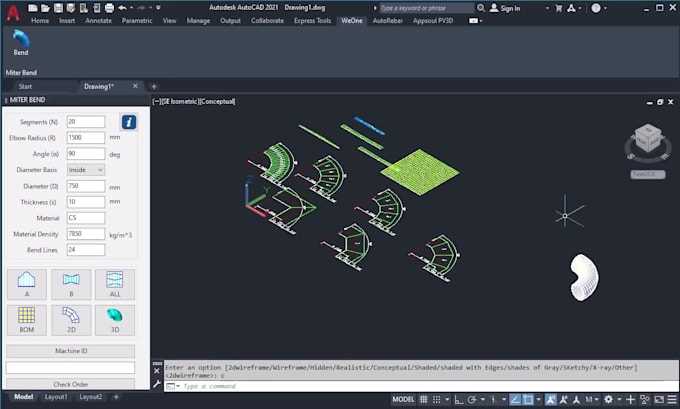The width and height of the screenshot is (680, 409).
Task: Open the Diameter Basis dropdown
Action: pos(86,170)
